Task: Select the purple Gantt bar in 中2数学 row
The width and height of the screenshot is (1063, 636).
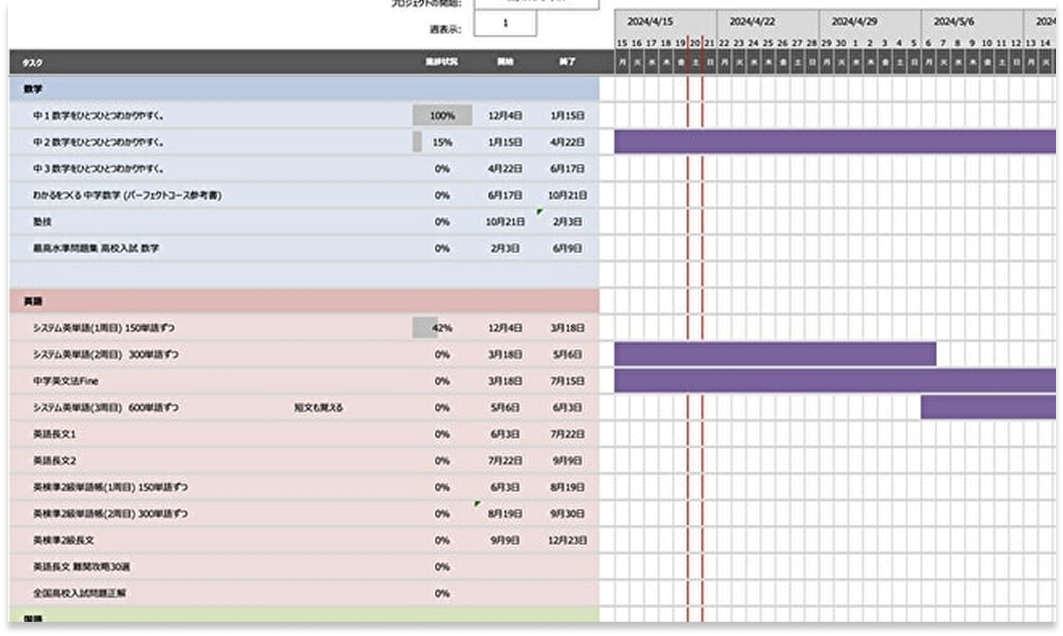Action: click(x=835, y=142)
